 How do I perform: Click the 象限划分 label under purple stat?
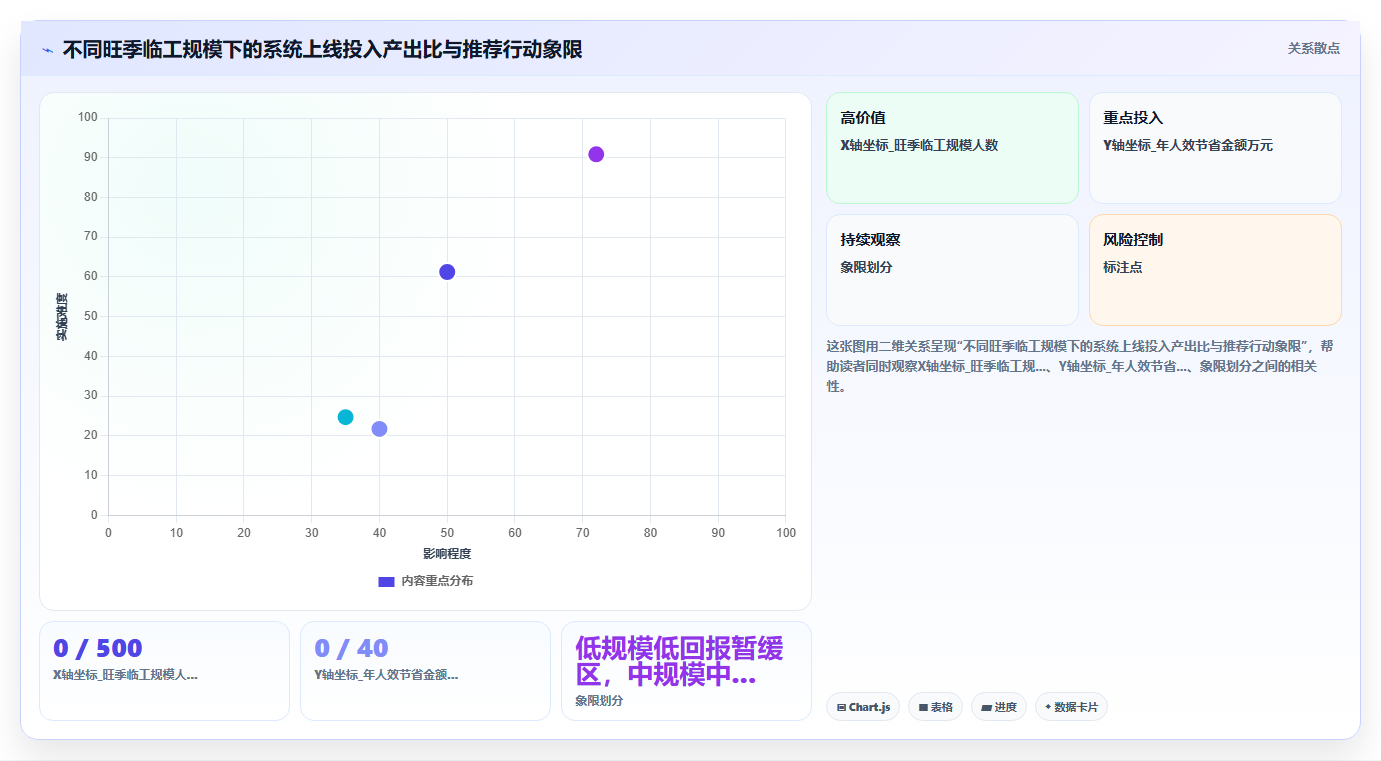(599, 701)
